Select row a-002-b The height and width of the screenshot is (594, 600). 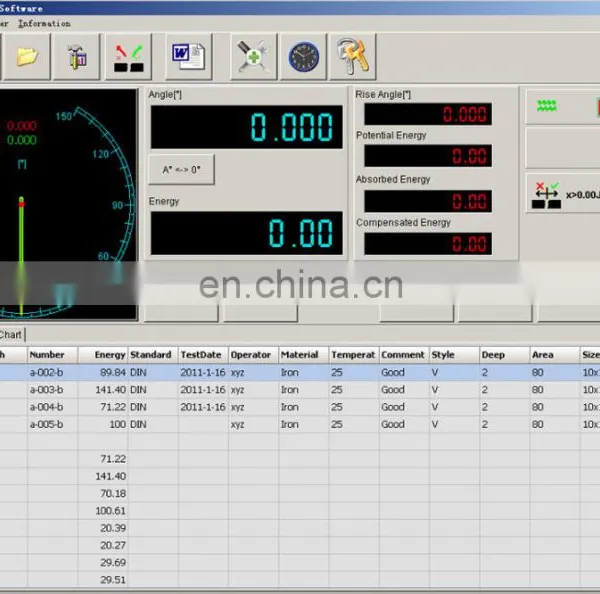point(300,372)
